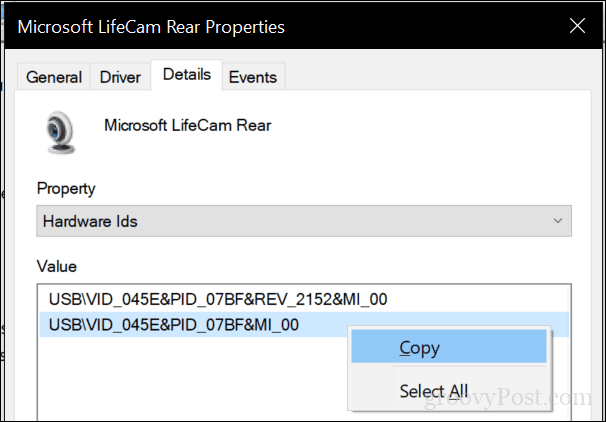Select the hardware ID containing REV_2152

tap(218, 299)
